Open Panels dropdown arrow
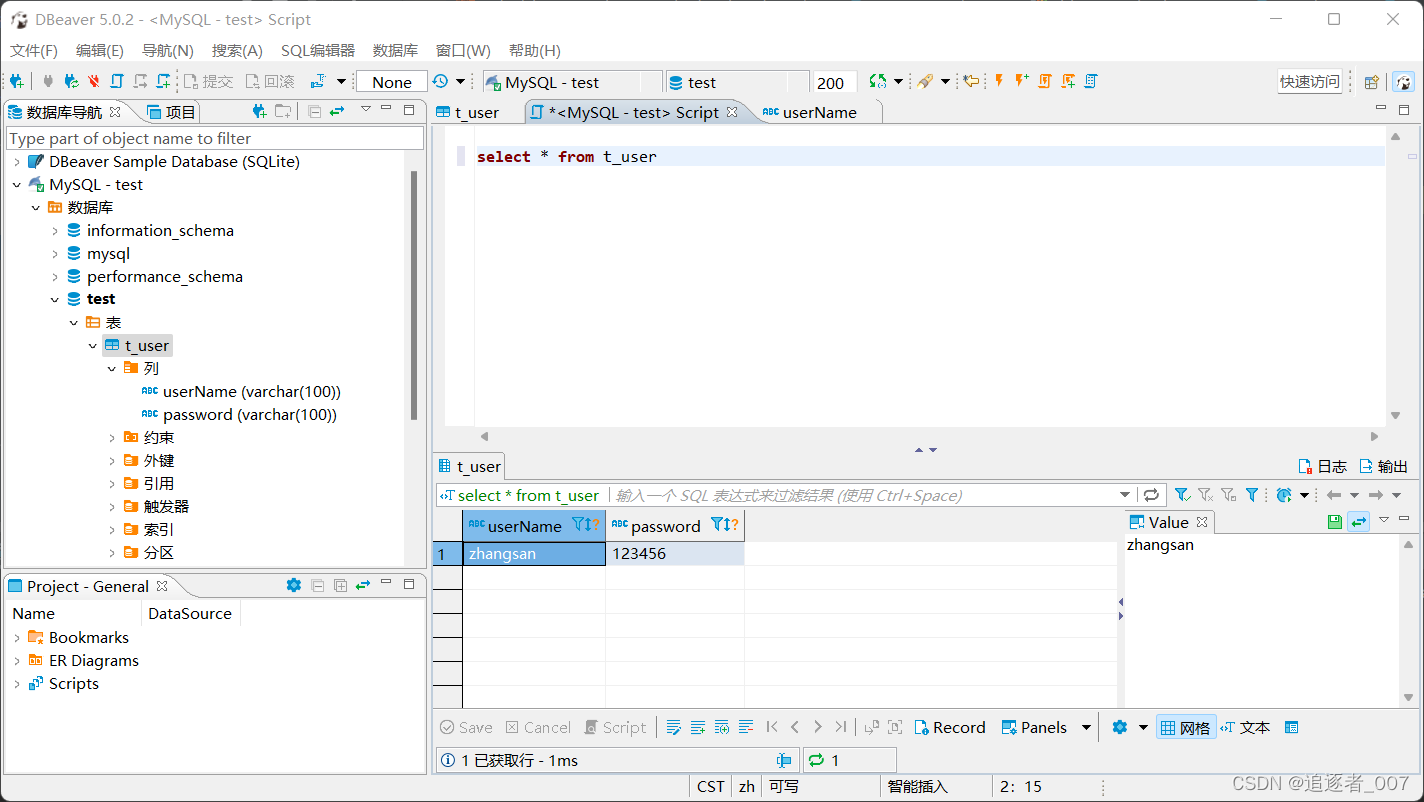Image resolution: width=1424 pixels, height=802 pixels. point(1086,727)
